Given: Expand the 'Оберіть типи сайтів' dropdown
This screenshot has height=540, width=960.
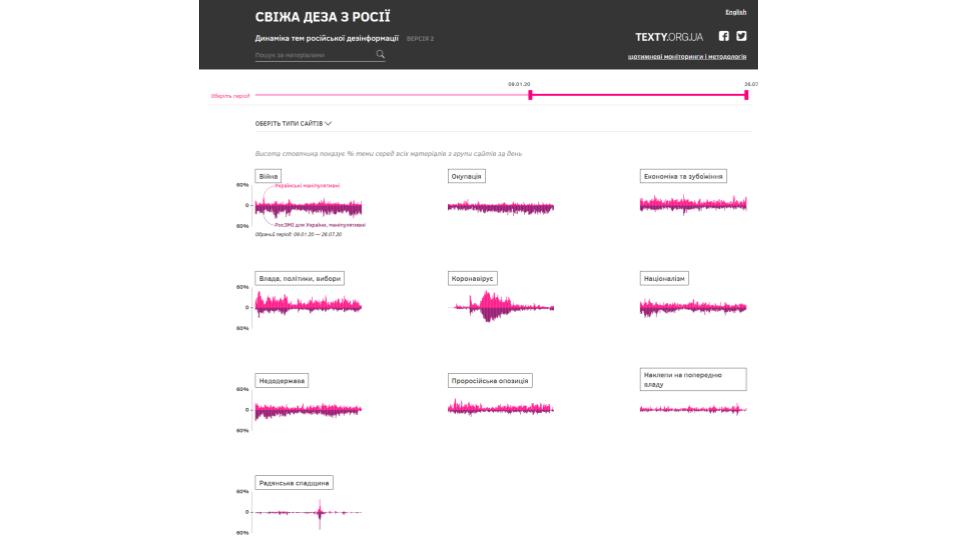Looking at the screenshot, I should coord(288,123).
